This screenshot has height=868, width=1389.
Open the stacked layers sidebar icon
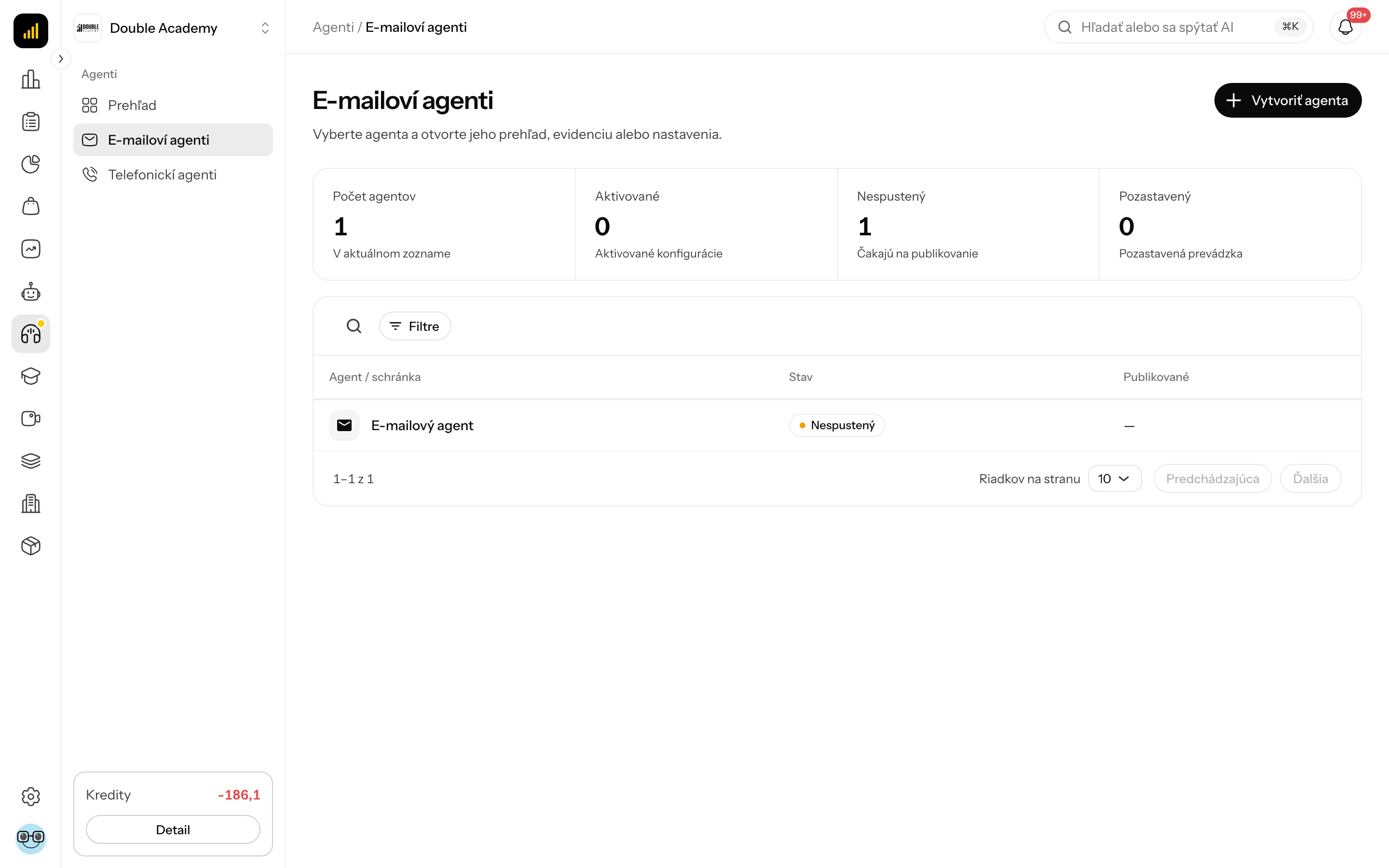coord(30,461)
